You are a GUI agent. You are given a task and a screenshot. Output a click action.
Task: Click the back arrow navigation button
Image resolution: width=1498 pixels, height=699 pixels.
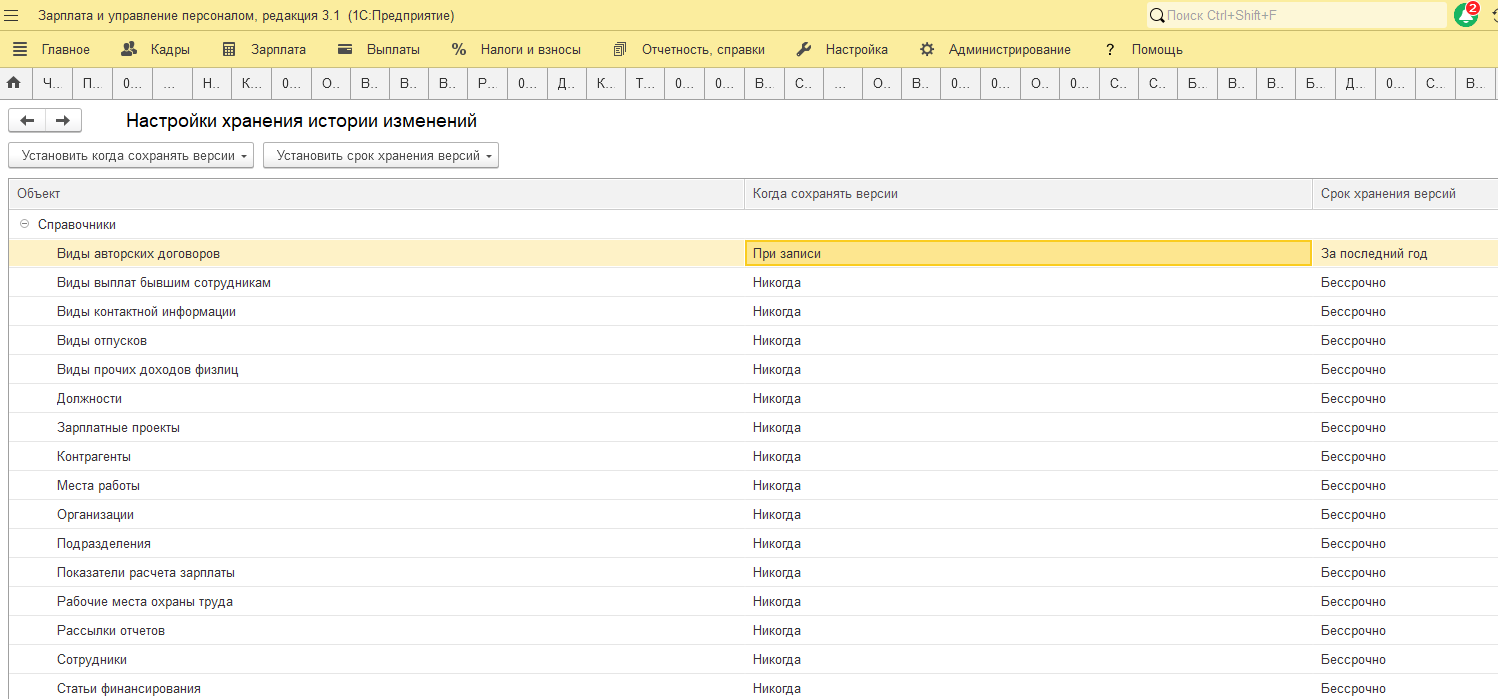coord(27,121)
